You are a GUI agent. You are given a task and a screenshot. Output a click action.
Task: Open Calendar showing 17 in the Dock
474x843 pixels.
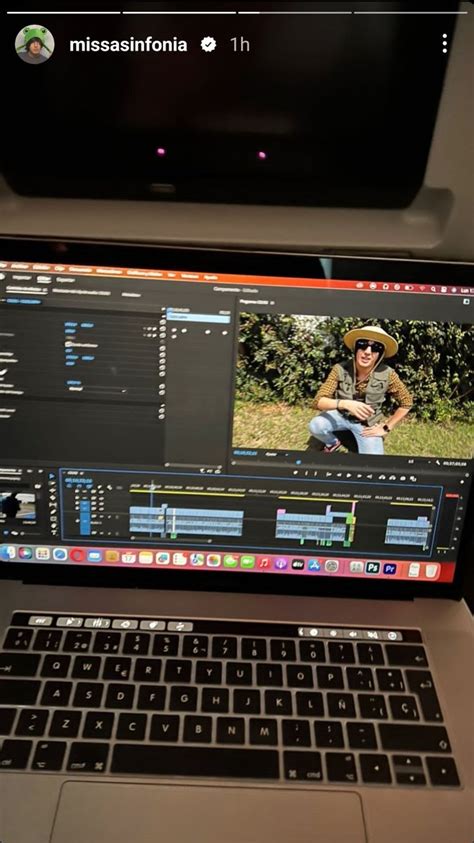128,557
